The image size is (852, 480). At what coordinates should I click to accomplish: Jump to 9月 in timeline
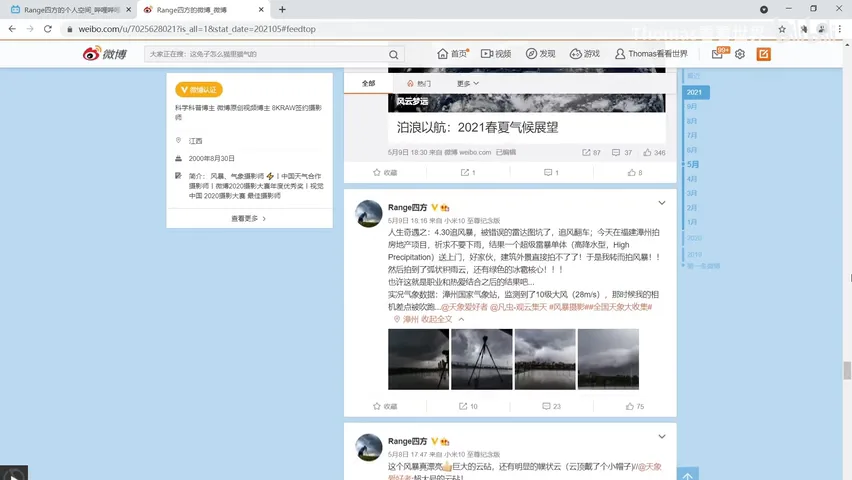692,107
